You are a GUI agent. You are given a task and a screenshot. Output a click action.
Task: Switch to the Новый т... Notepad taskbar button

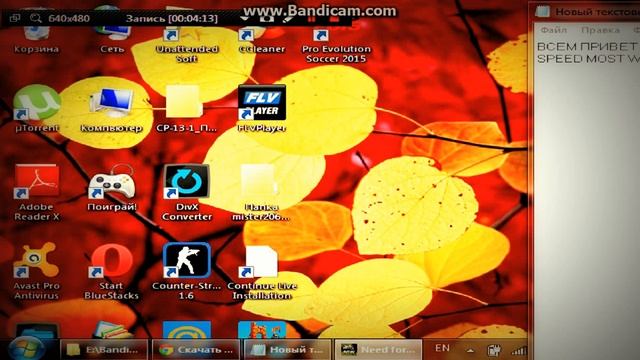pos(288,349)
